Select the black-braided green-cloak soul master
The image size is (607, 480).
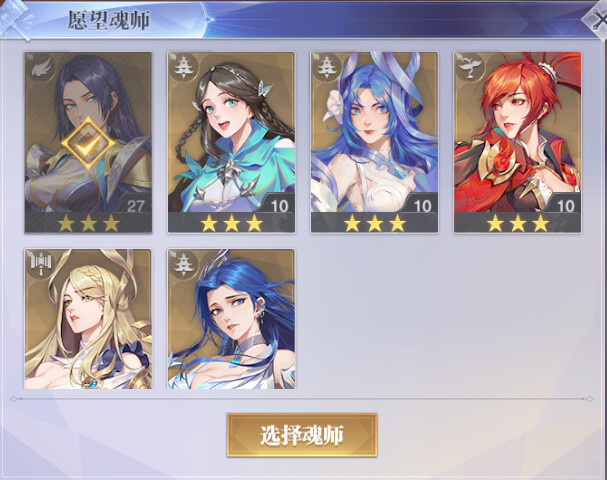[x=231, y=142]
